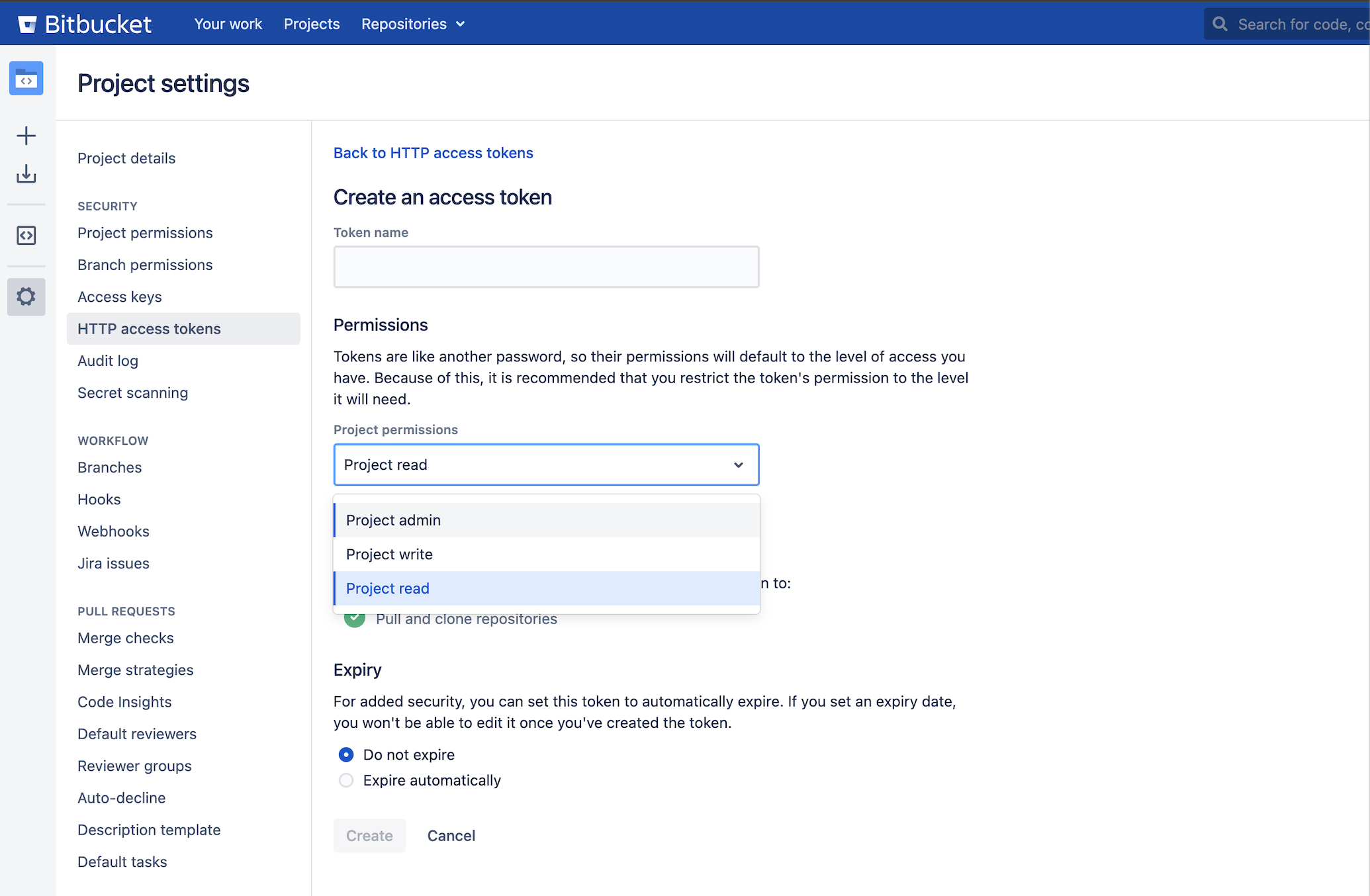This screenshot has width=1370, height=896.
Task: Click the green checkmark beside Pull and clone
Action: coord(355,619)
